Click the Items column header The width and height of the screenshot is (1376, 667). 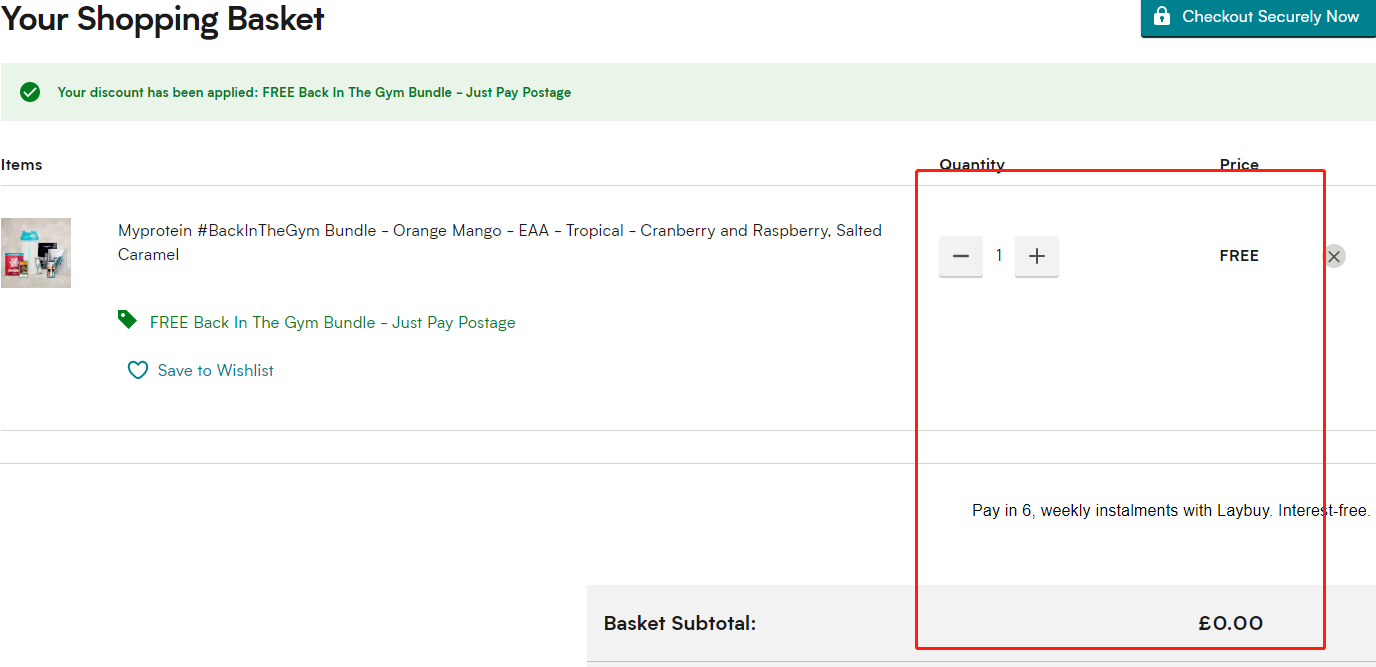[x=22, y=164]
